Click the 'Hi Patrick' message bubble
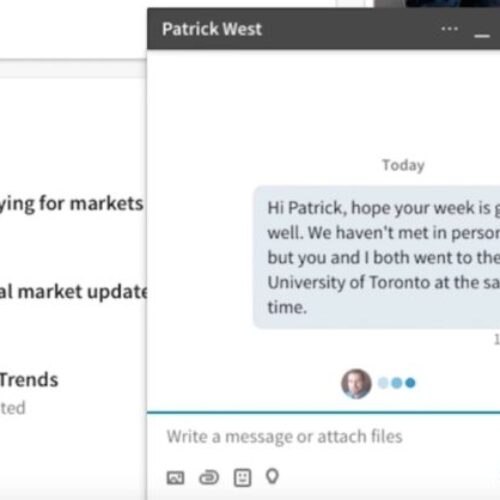 pos(377,257)
